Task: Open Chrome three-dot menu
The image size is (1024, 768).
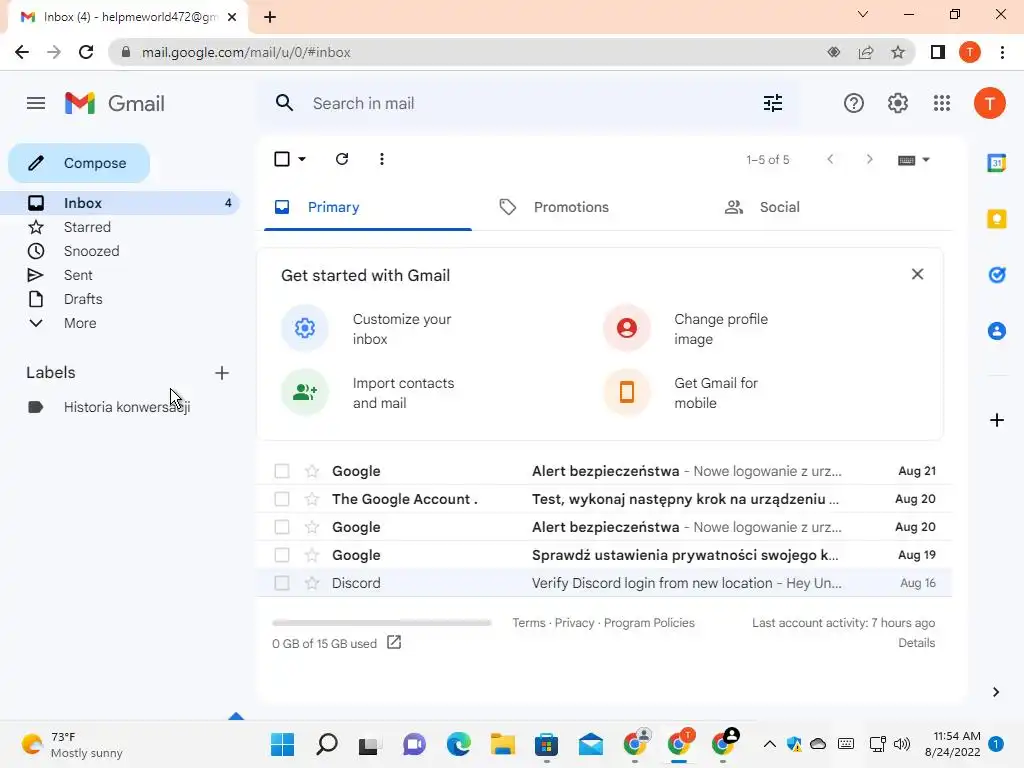Action: point(1002,52)
